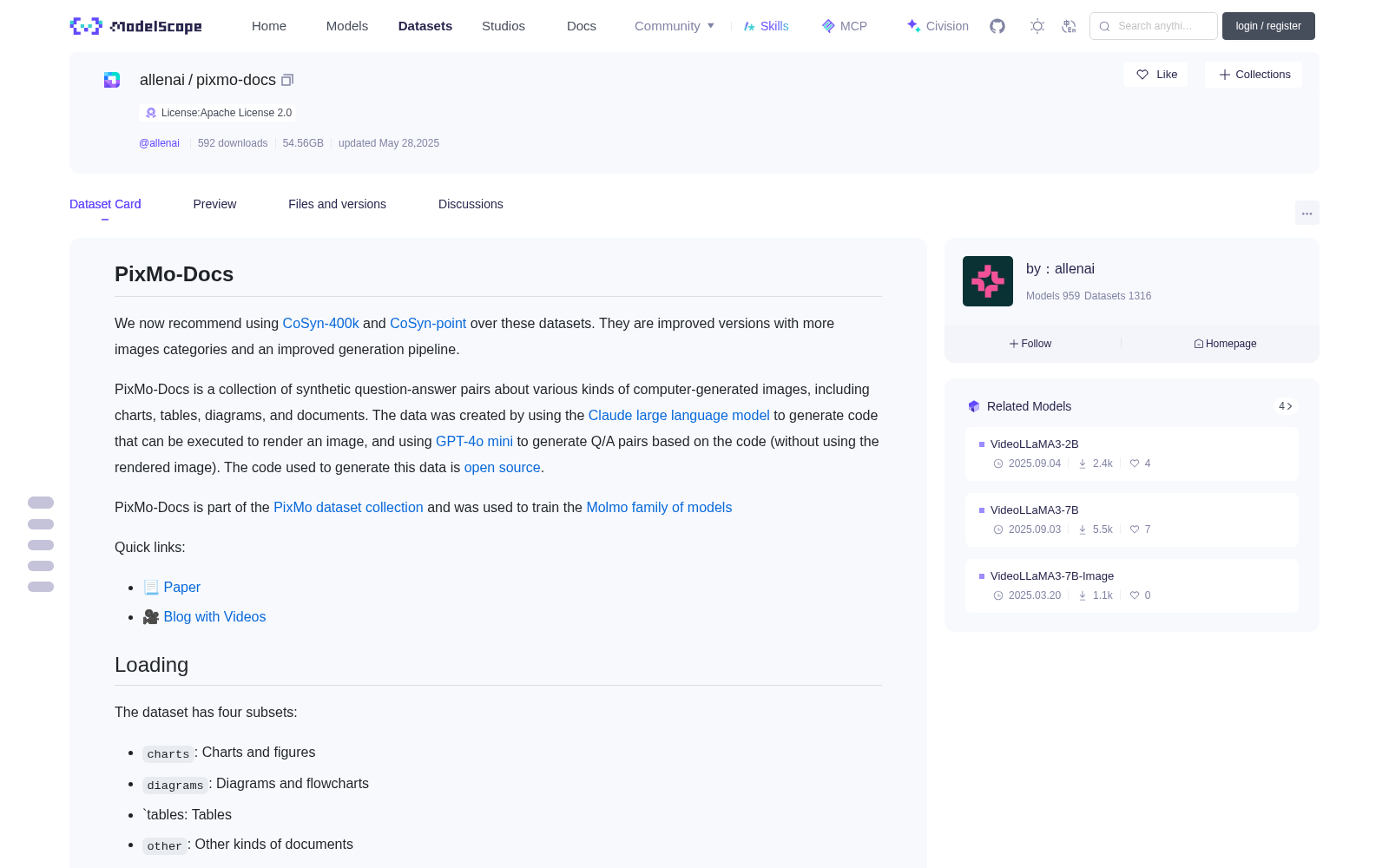Viewport: 1389px width, 868px height.
Task: Open the Claude large language model link
Action: [679, 415]
